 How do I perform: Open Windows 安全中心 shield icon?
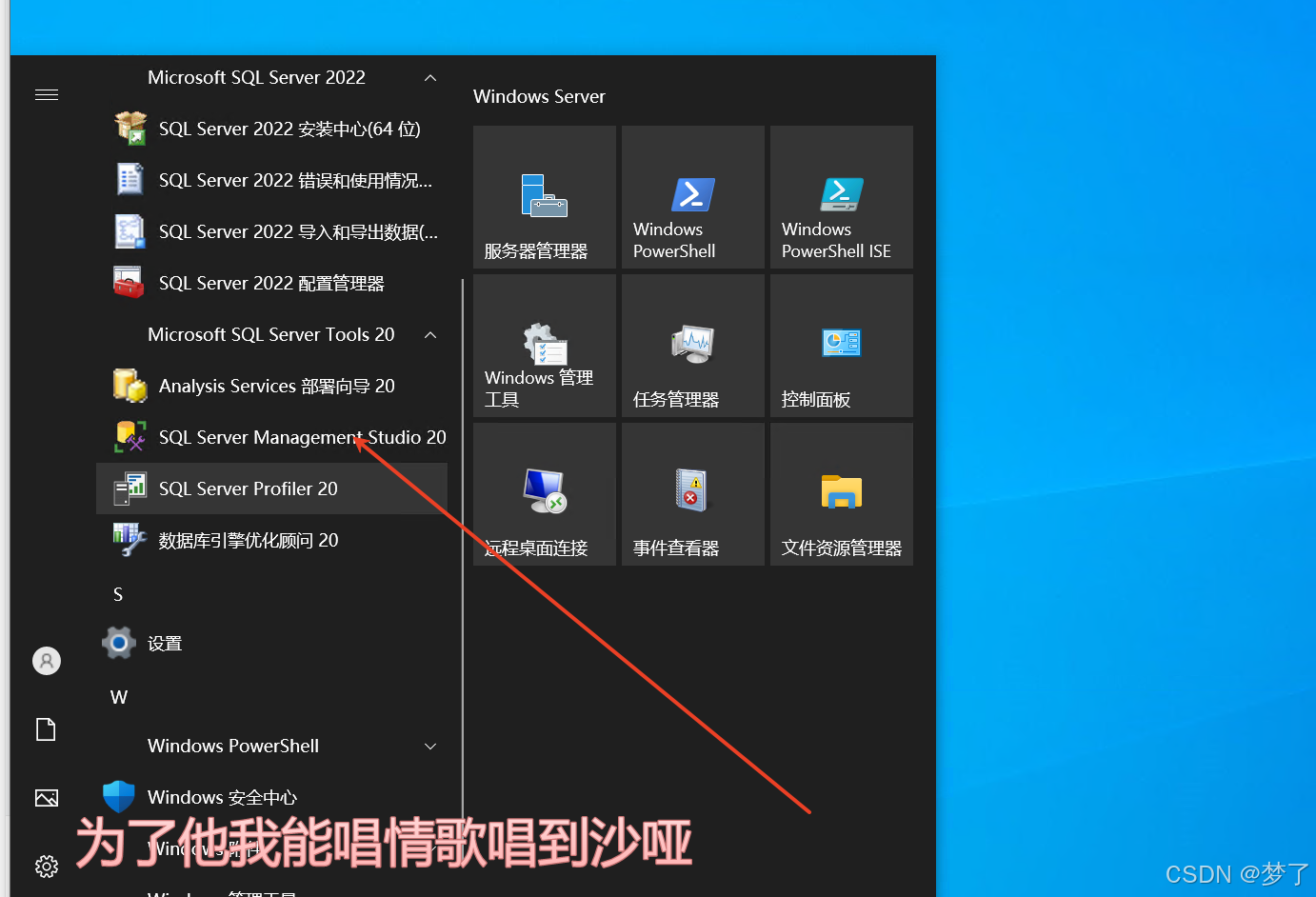[x=119, y=797]
